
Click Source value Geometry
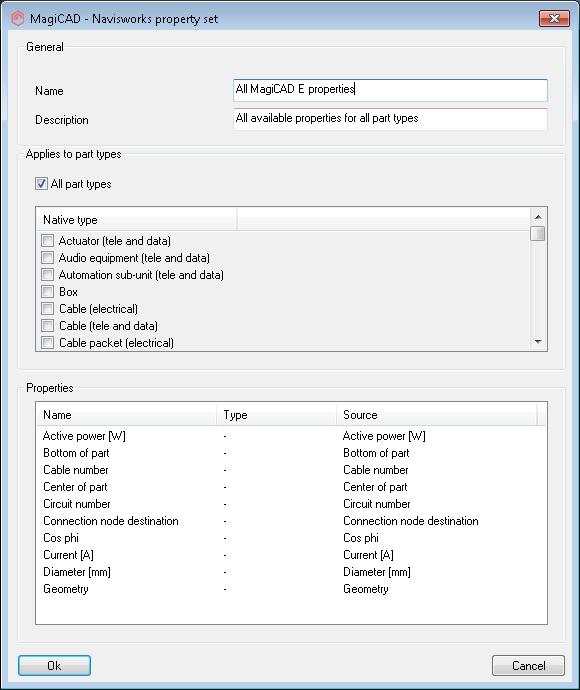366,589
